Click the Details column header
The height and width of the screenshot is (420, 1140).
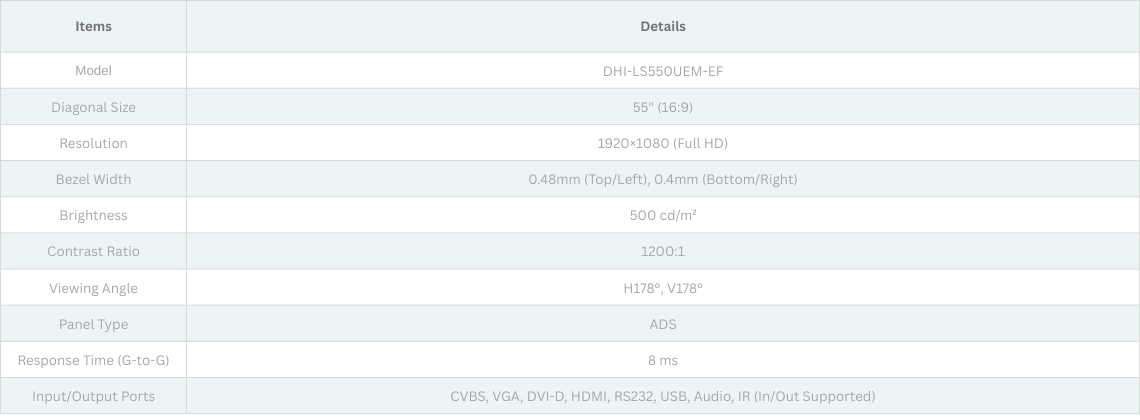pos(662,27)
